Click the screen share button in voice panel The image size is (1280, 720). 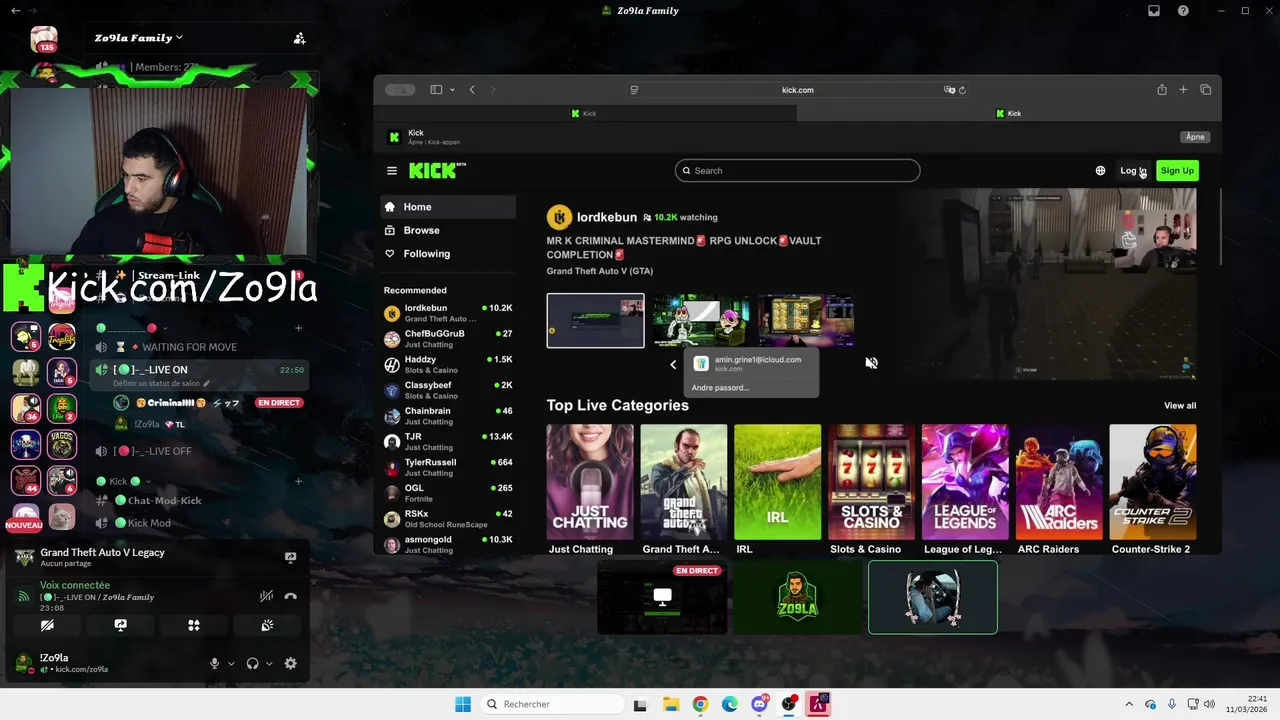click(x=120, y=625)
